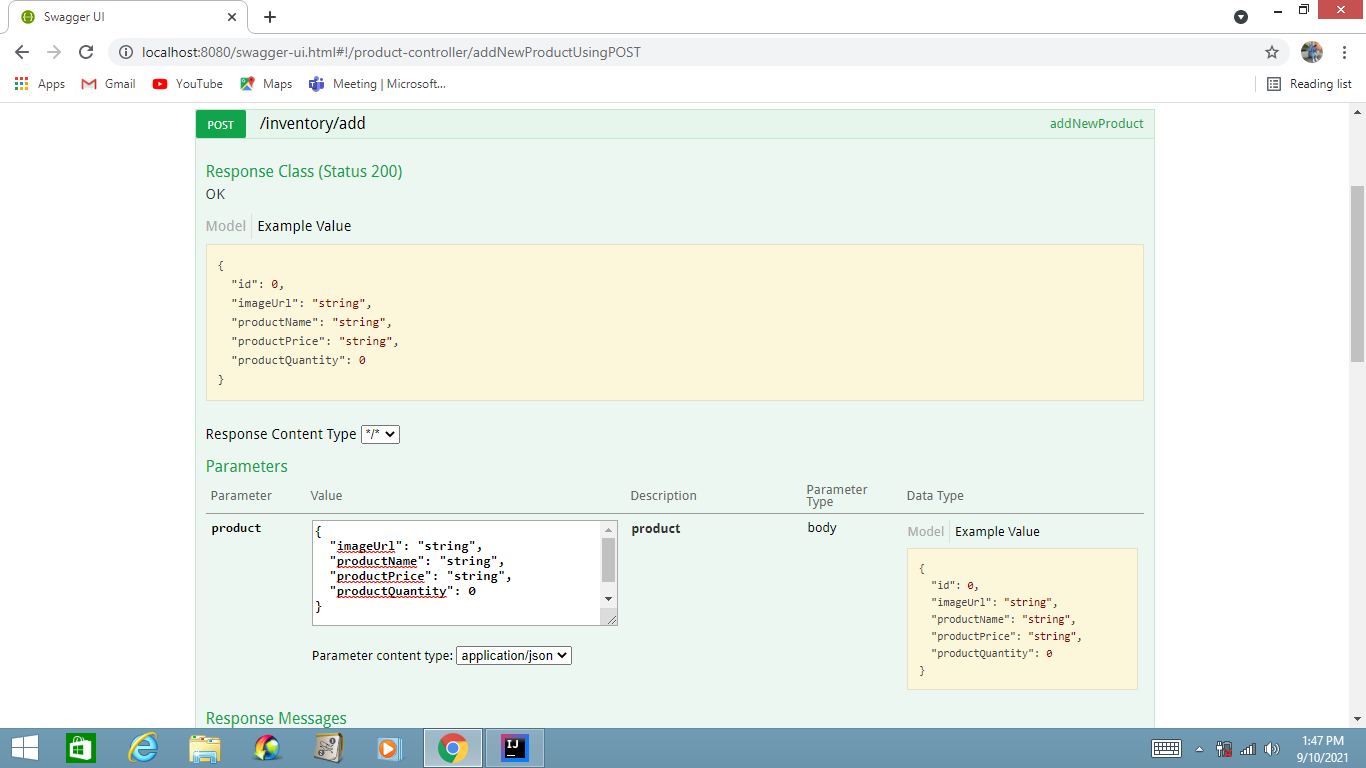Click the back navigation arrow
Viewport: 1366px width, 768px height.
tap(21, 52)
